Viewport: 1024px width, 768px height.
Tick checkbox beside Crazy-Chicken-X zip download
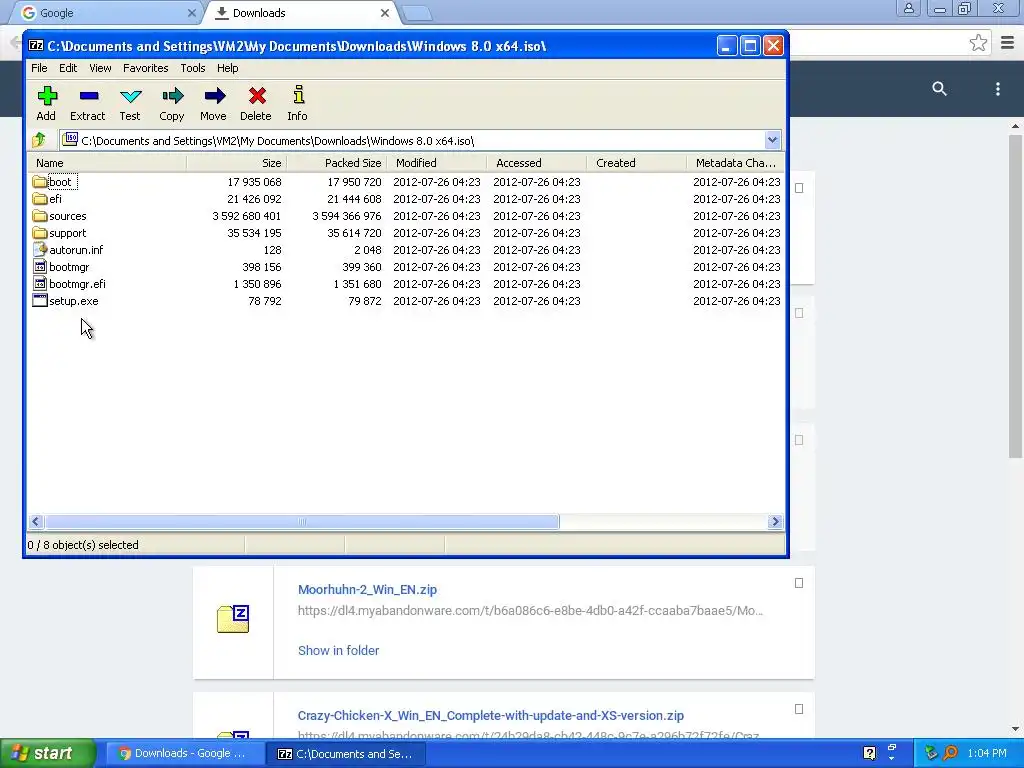(x=799, y=709)
